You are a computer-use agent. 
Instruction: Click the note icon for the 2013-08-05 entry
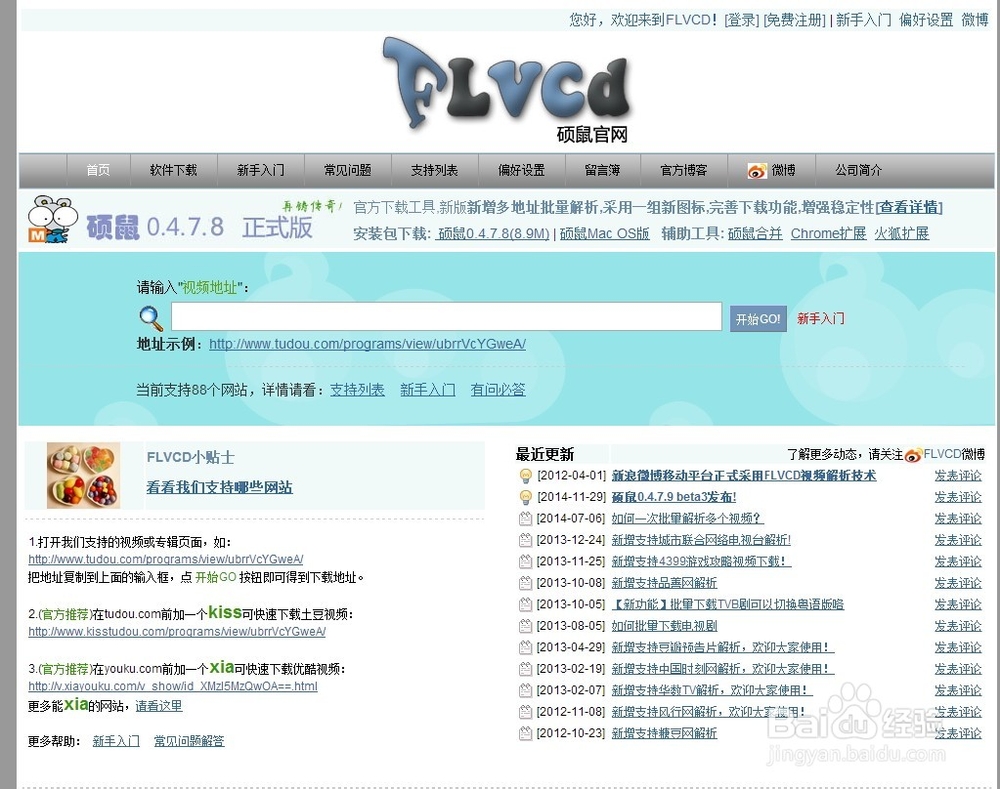coord(526,626)
